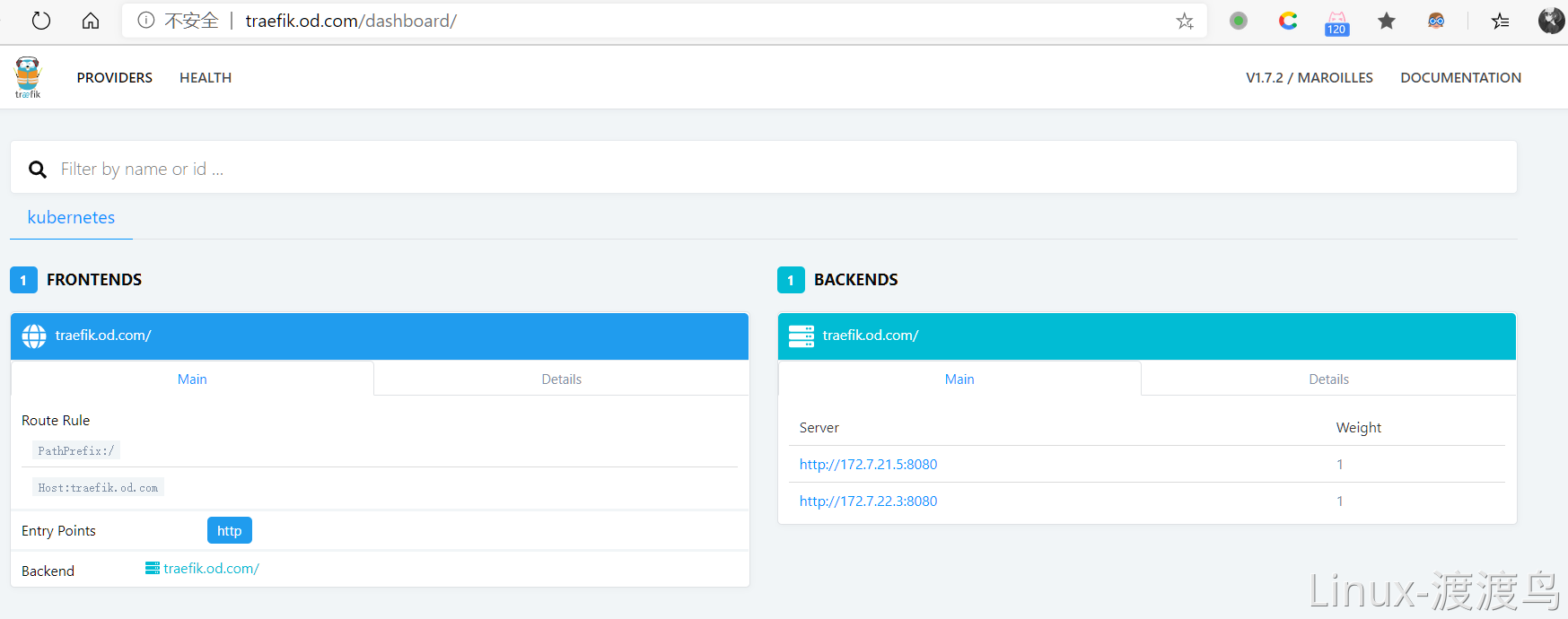1568x619 pixels.
Task: Open the HEALTH page
Action: pyautogui.click(x=206, y=78)
